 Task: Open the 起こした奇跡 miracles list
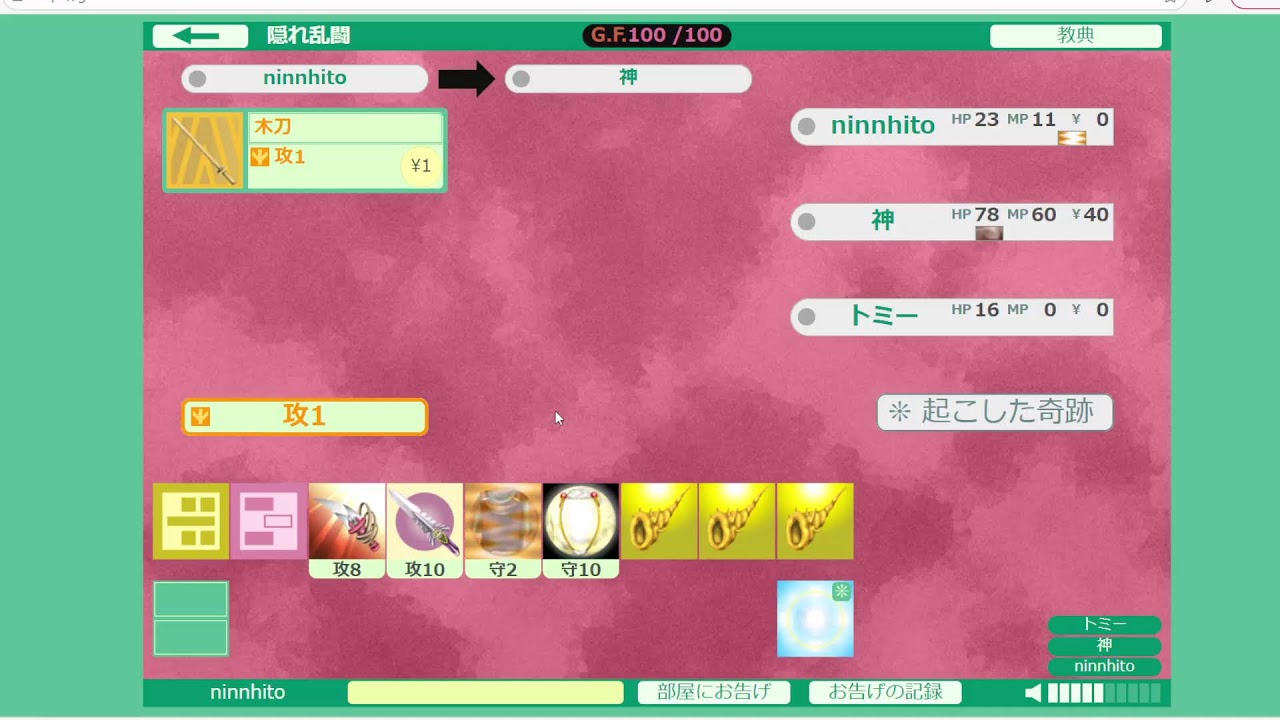pos(995,412)
